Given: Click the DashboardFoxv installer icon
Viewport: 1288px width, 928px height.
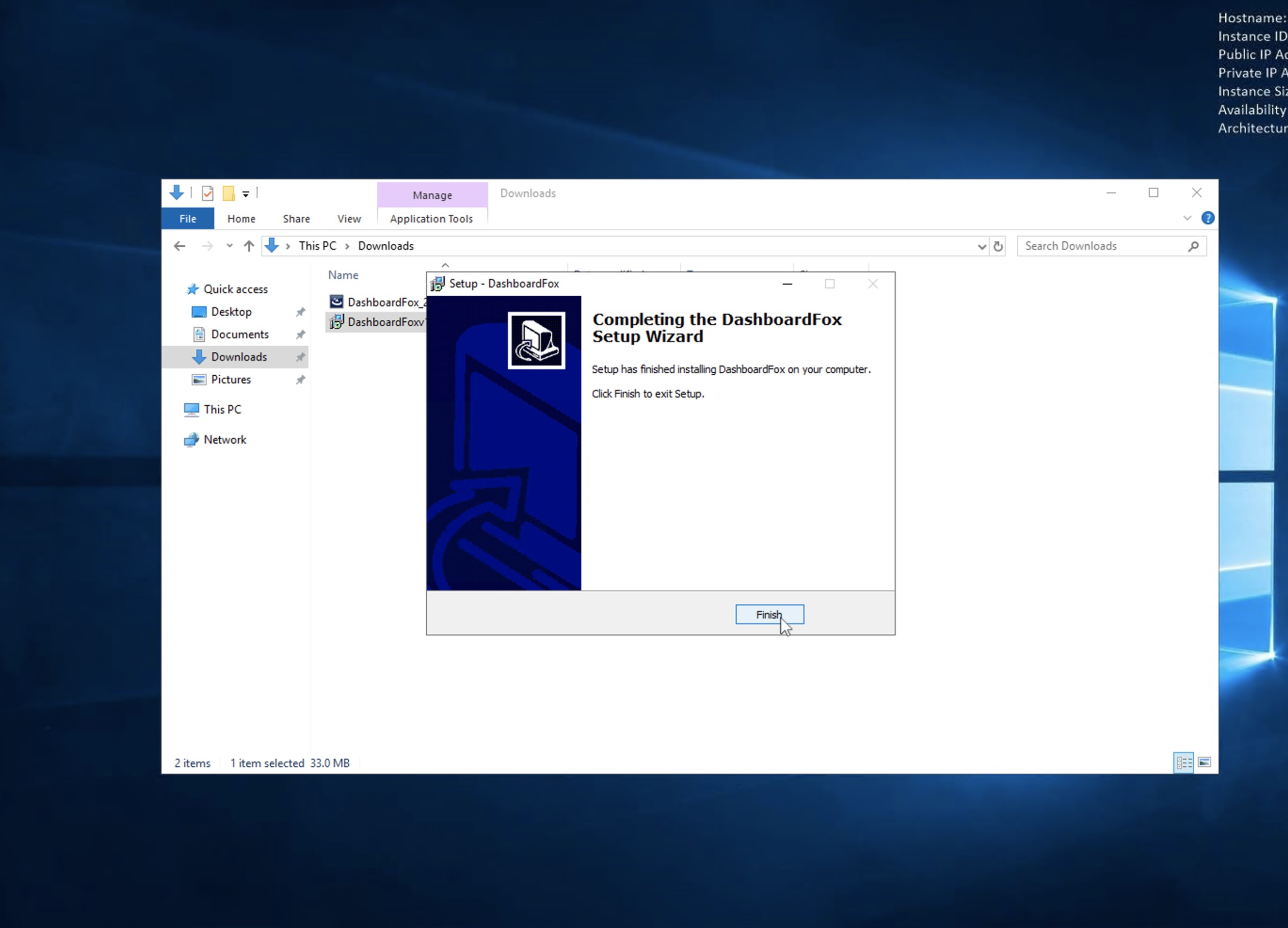Looking at the screenshot, I should pos(336,322).
